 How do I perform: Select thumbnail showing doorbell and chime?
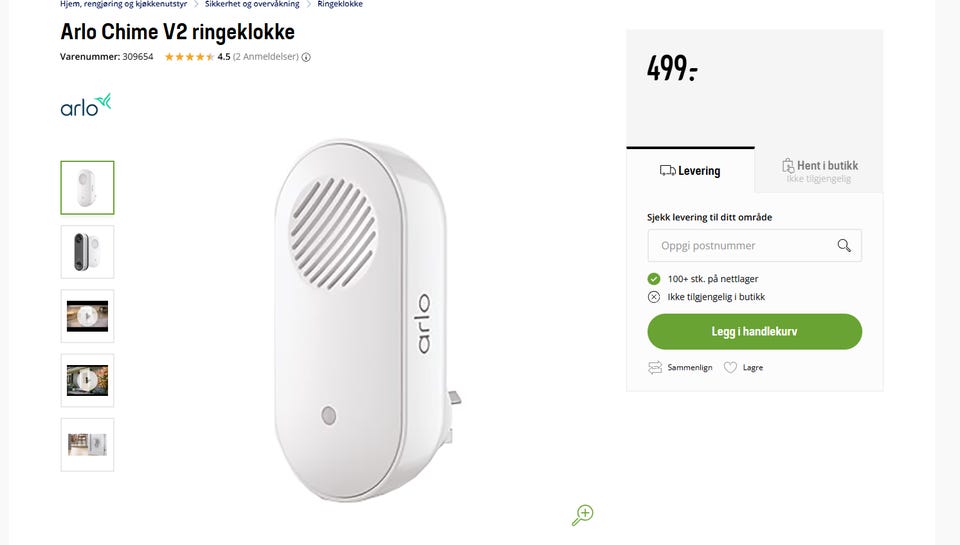pos(87,252)
